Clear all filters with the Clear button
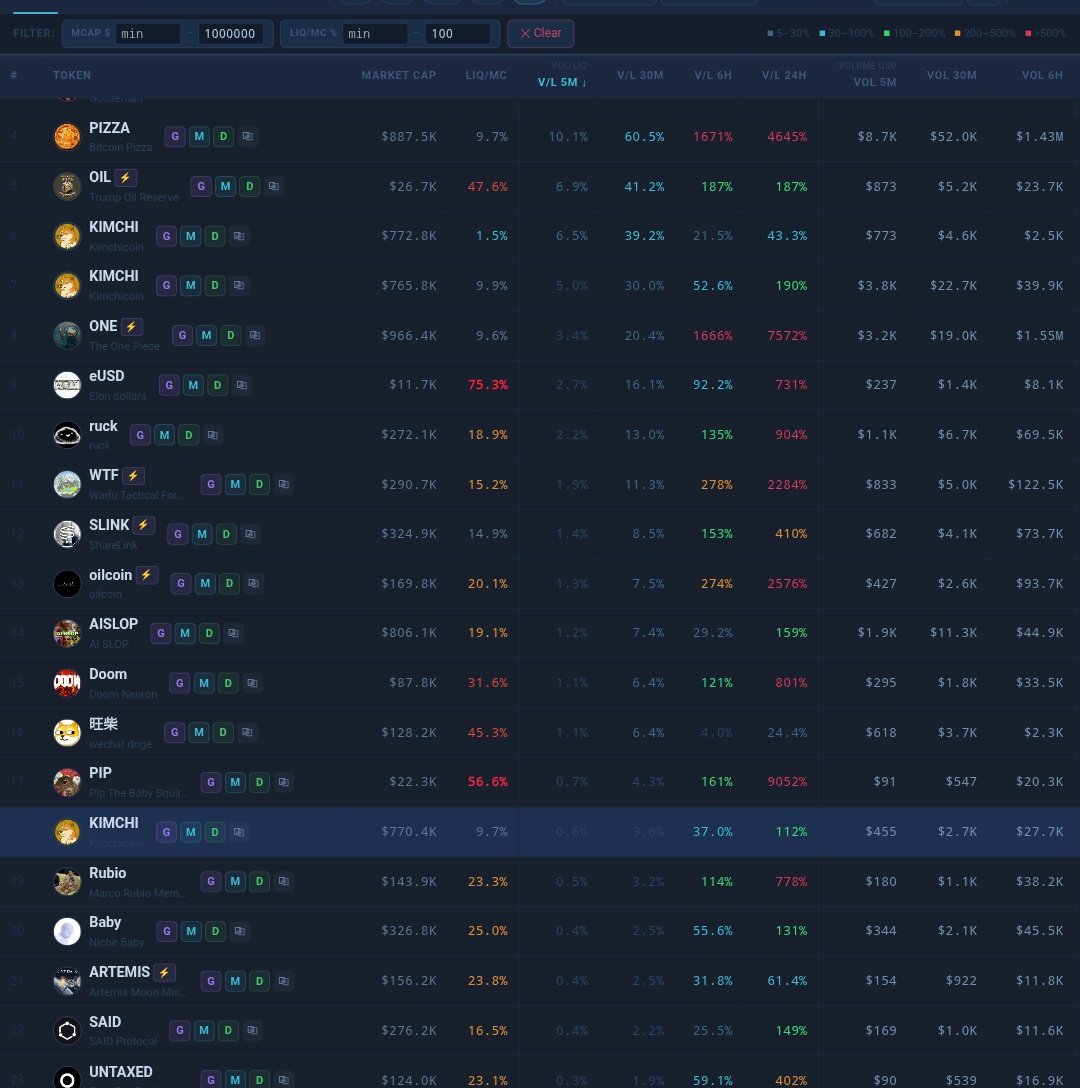This screenshot has width=1080, height=1088. pyautogui.click(x=541, y=33)
